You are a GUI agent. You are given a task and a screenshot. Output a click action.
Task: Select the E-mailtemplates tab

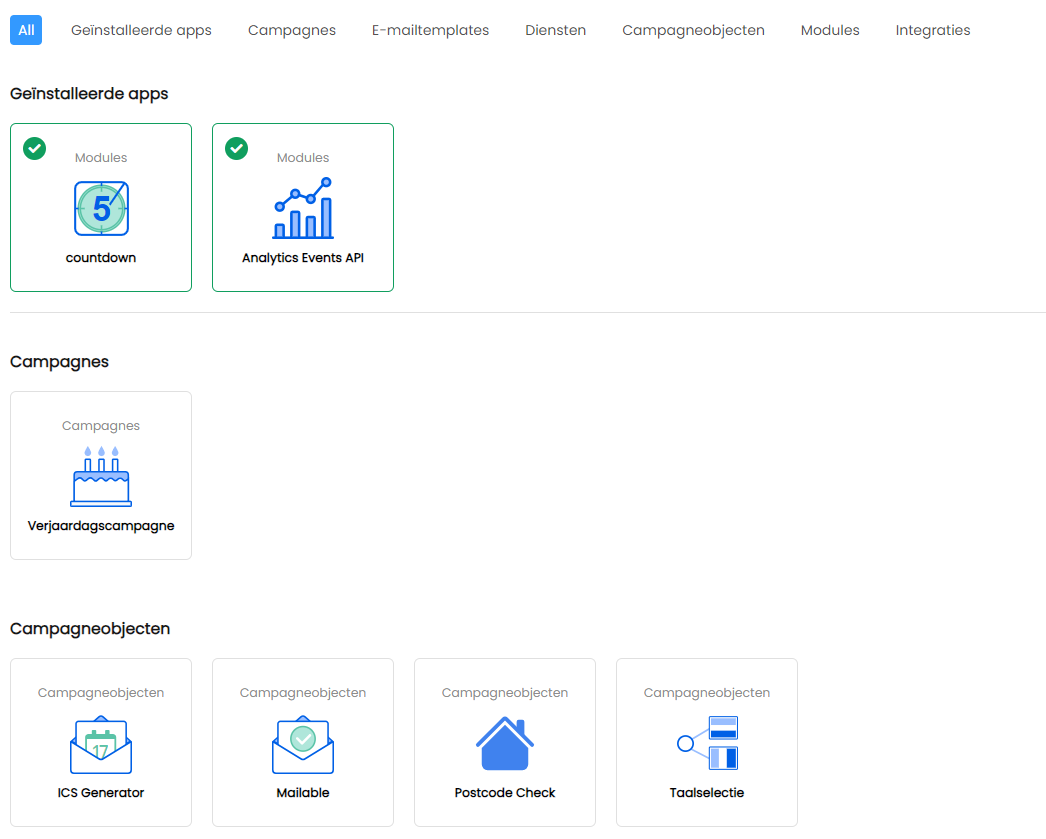430,30
